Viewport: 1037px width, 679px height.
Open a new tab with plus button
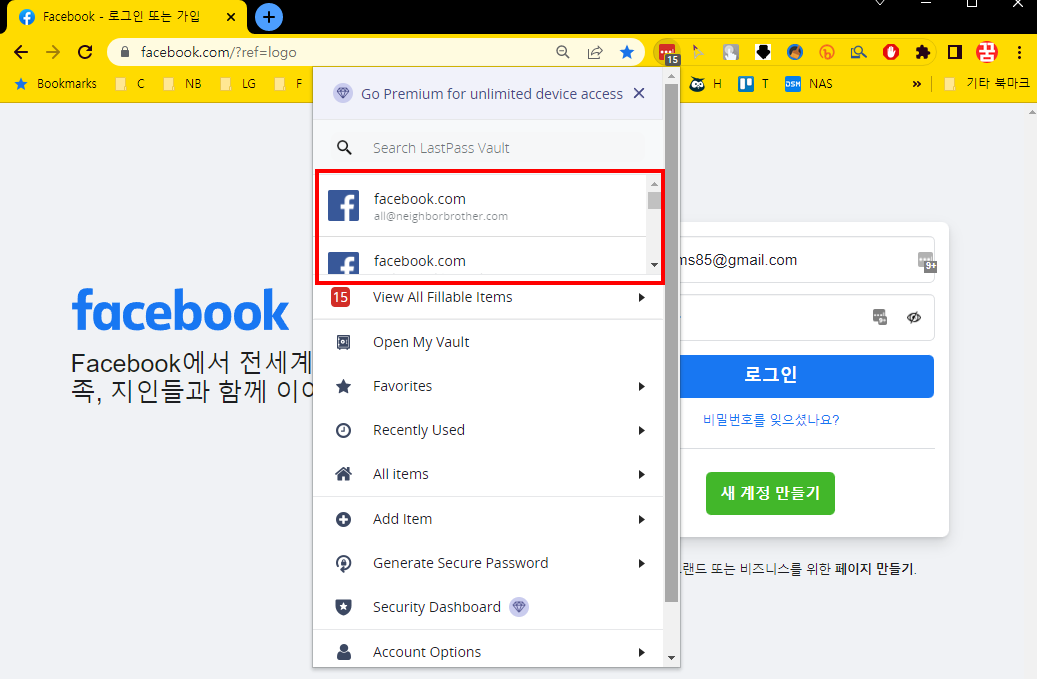coord(269,17)
